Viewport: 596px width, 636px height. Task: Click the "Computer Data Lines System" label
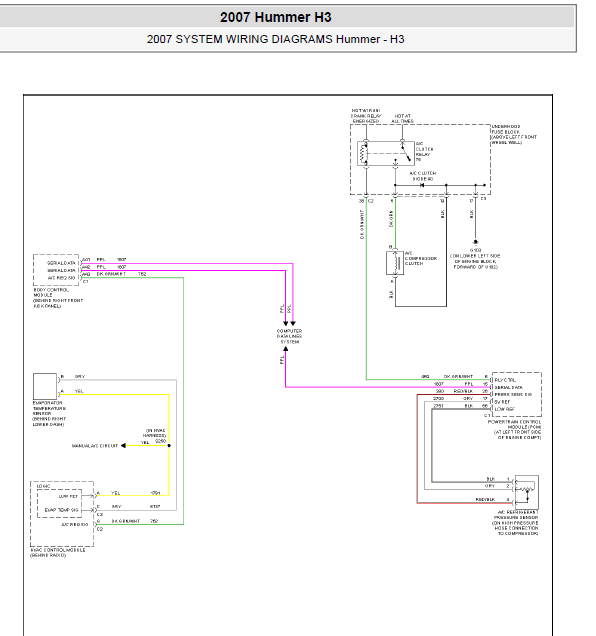289,336
